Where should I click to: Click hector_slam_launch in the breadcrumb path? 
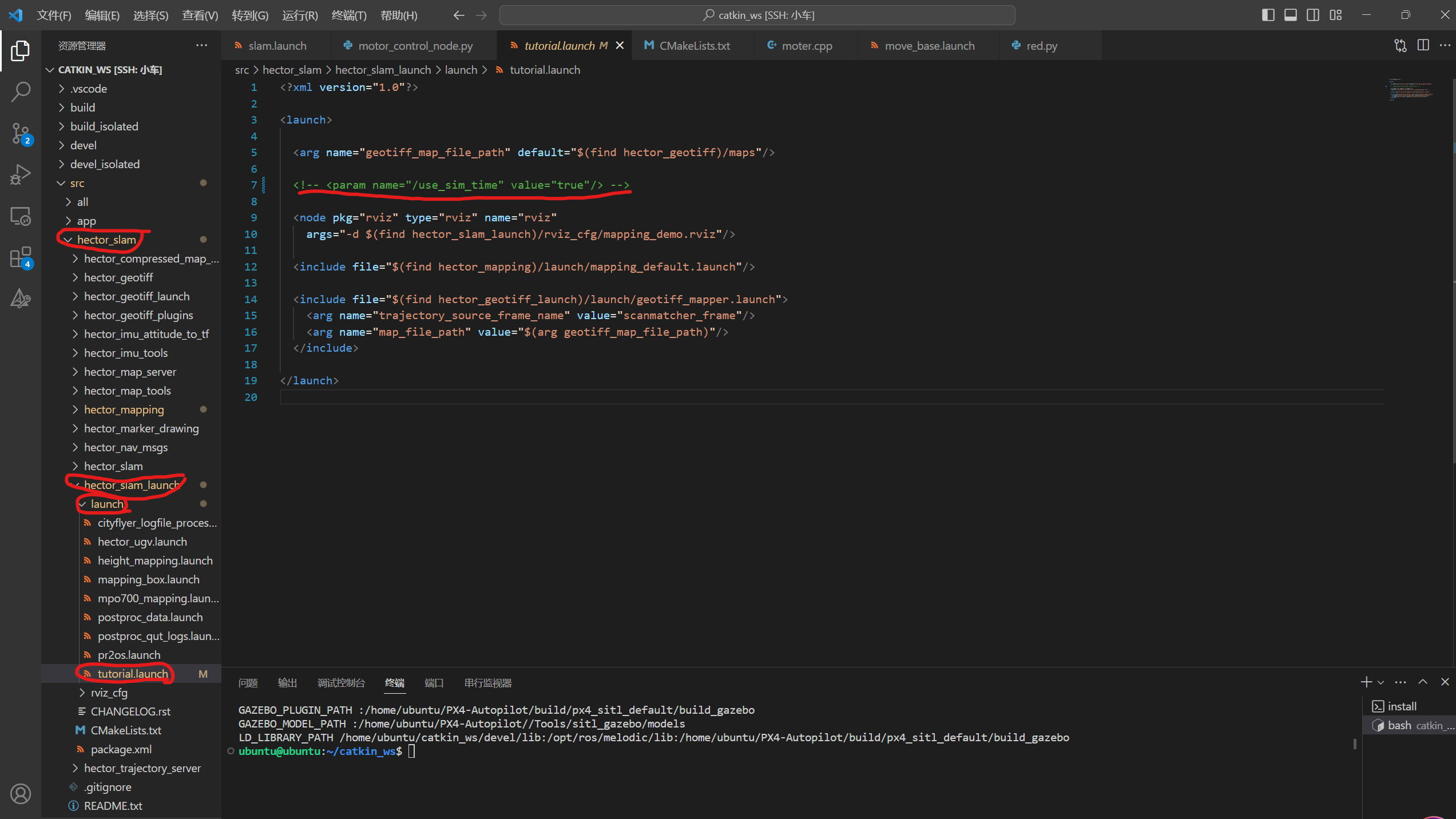pyautogui.click(x=383, y=70)
